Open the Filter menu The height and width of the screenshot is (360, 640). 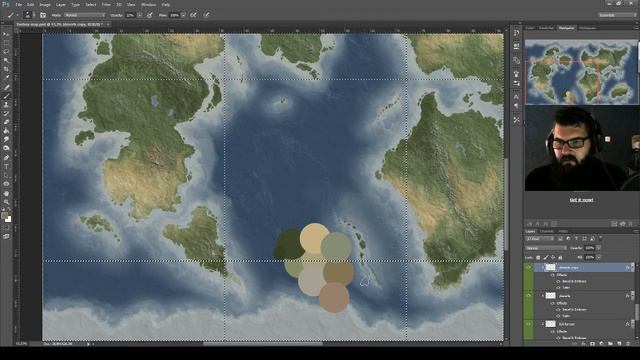click(x=106, y=4)
